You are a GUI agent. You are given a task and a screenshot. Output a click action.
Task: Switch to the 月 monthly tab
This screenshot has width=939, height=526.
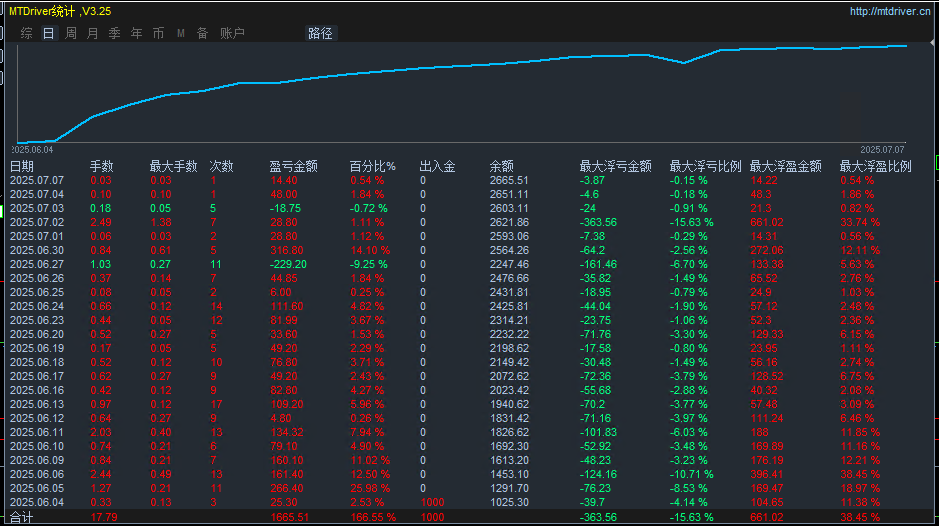[x=92, y=33]
